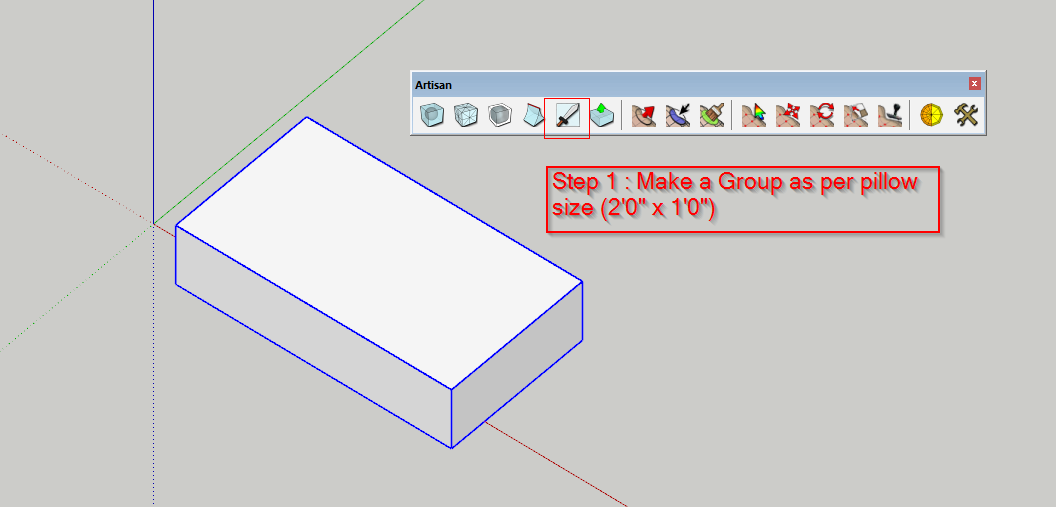Image resolution: width=1056 pixels, height=507 pixels.
Task: Select the box's long front side face
Action: [x=313, y=337]
